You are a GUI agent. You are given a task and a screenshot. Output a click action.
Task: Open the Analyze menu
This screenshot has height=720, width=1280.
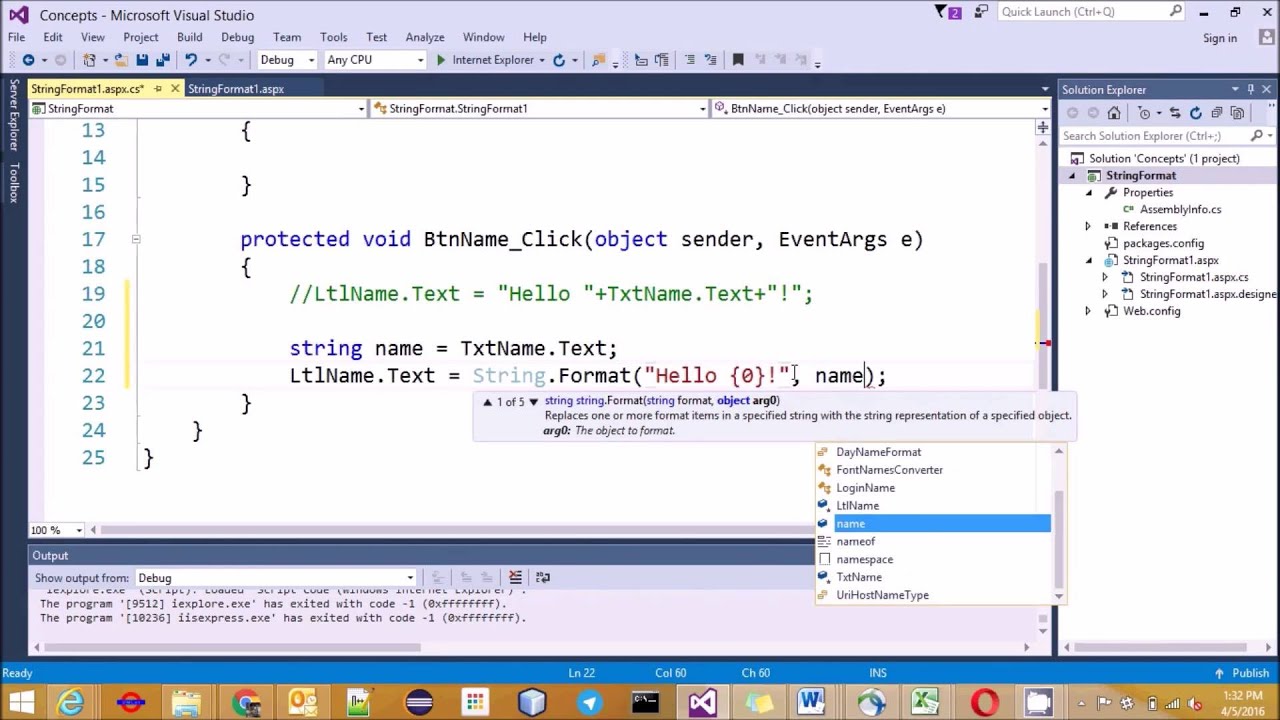click(x=425, y=37)
